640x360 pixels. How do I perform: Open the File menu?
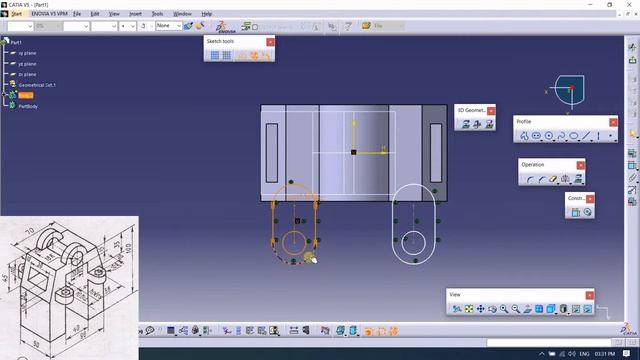pyautogui.click(x=77, y=14)
